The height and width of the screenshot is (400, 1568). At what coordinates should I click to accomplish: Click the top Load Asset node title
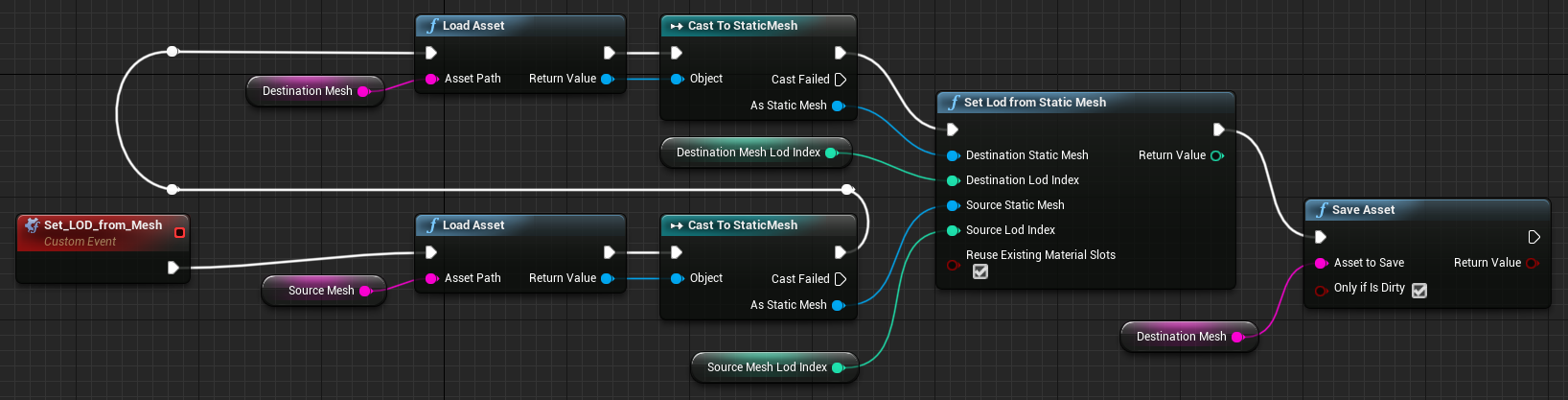[x=473, y=26]
